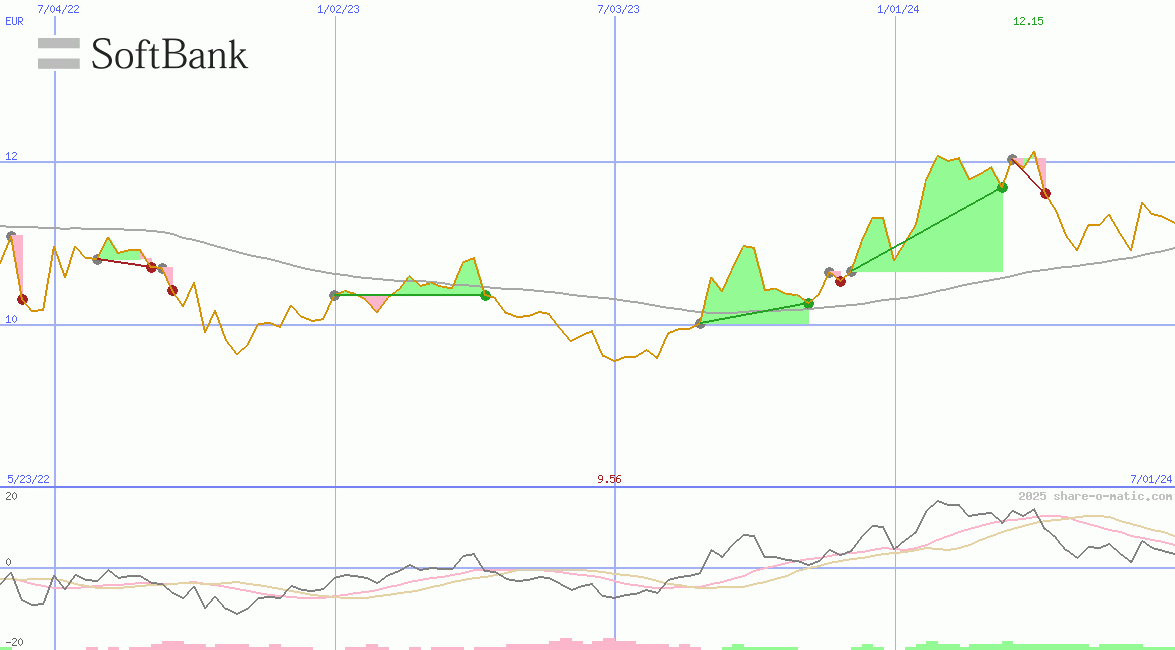Click the 12 price axis label
The width and height of the screenshot is (1175, 650).
11,156
